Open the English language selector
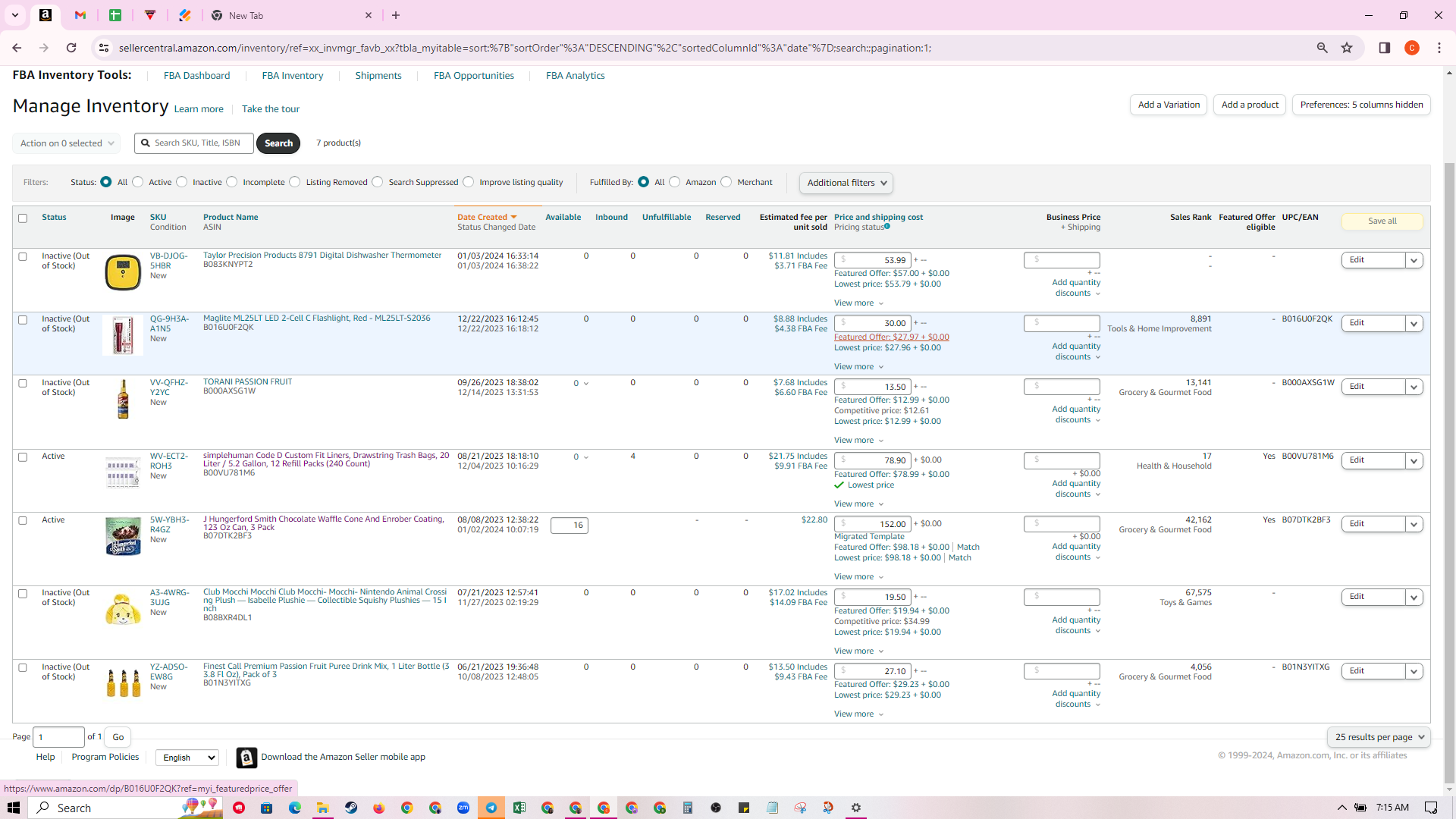Viewport: 1456px width, 819px height. pos(187,758)
